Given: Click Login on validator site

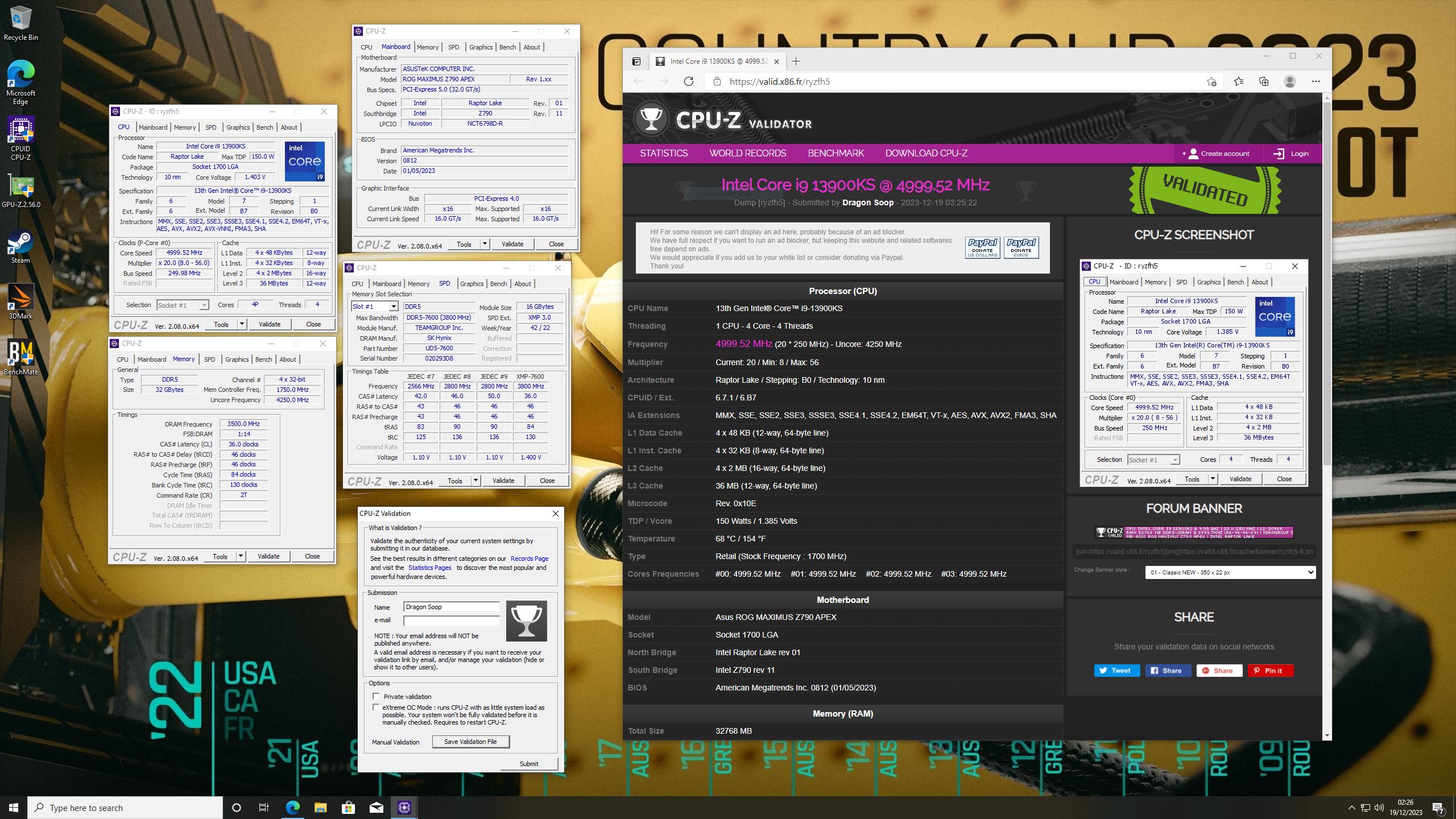Looking at the screenshot, I should (1291, 154).
